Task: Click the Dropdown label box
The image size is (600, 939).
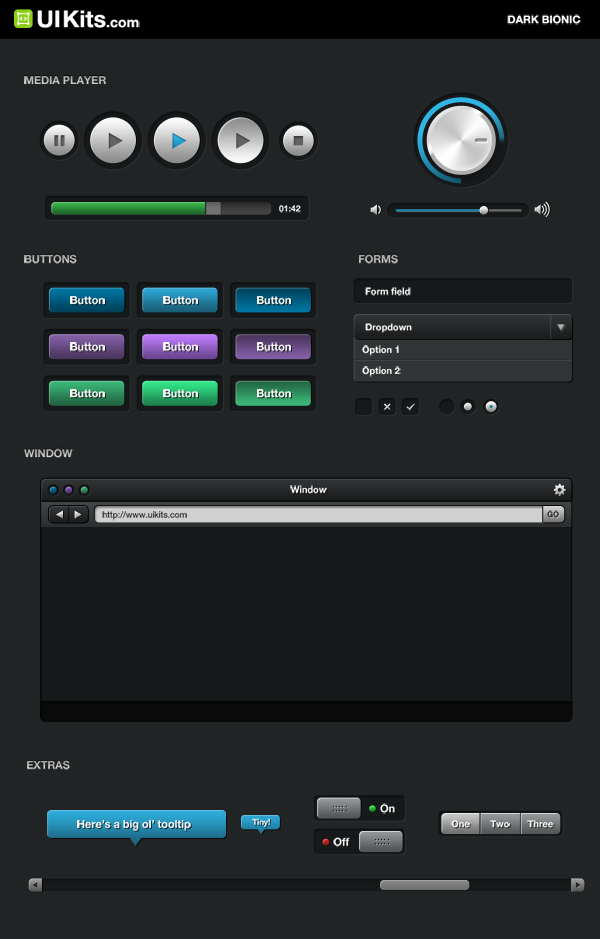Action: (x=452, y=327)
